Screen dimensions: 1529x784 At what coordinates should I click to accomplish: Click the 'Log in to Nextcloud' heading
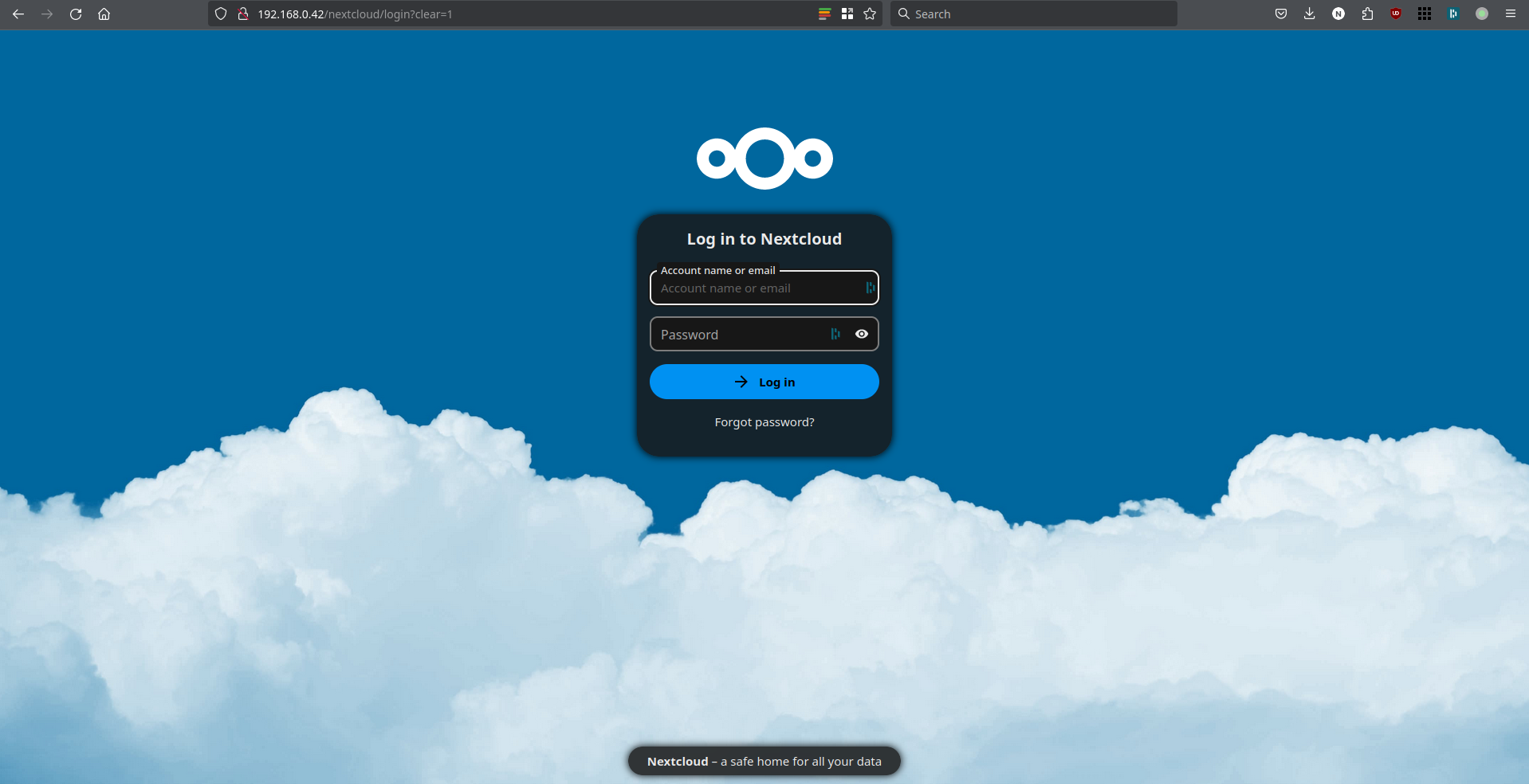click(764, 239)
